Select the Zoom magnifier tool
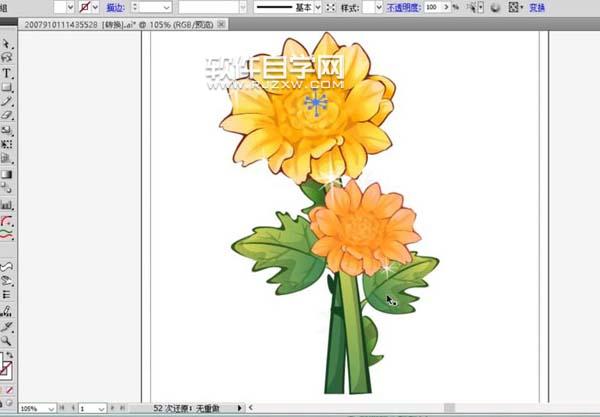600x417 pixels. coord(6,340)
